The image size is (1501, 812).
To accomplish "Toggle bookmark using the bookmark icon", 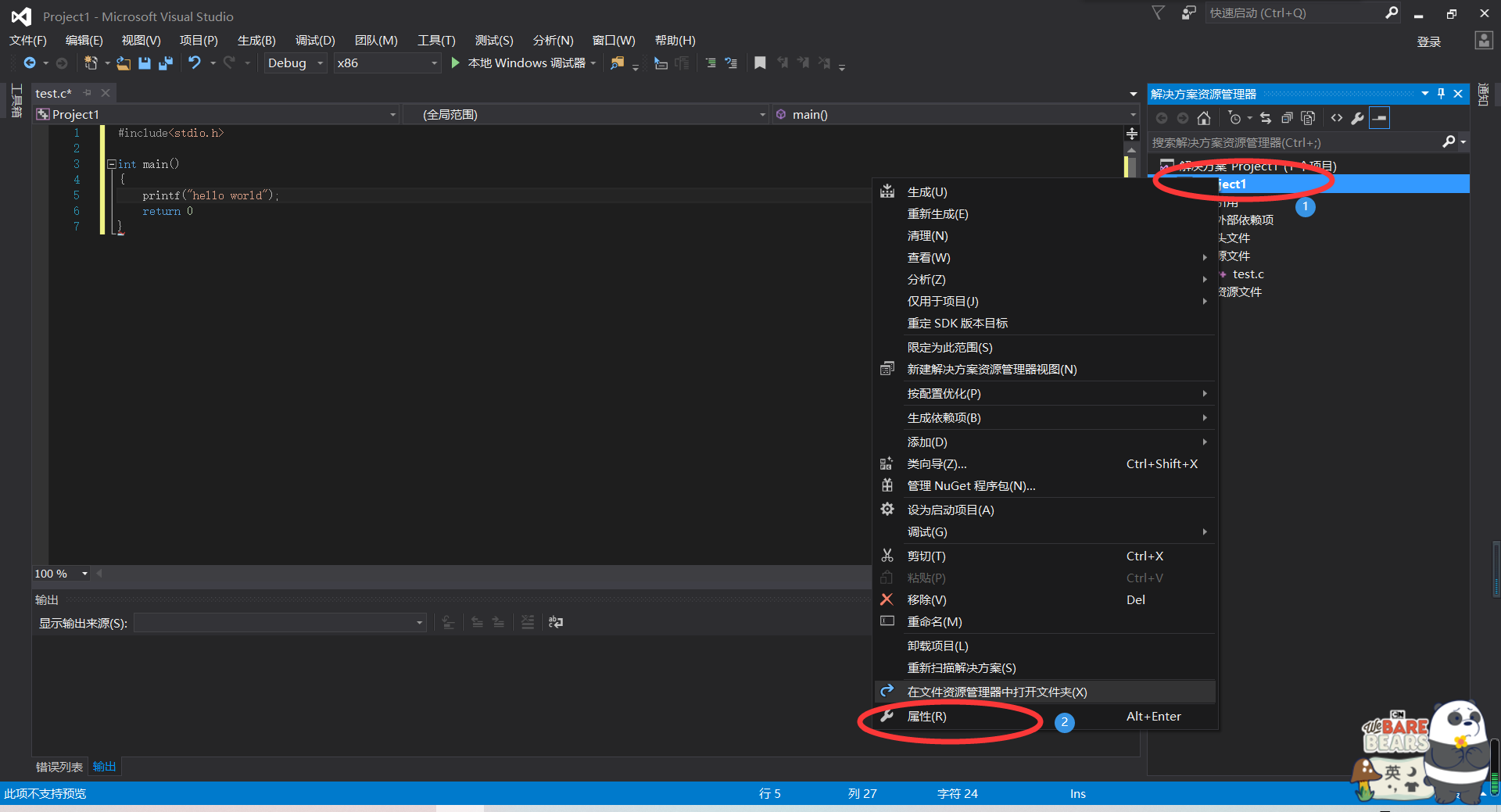I will click(760, 63).
